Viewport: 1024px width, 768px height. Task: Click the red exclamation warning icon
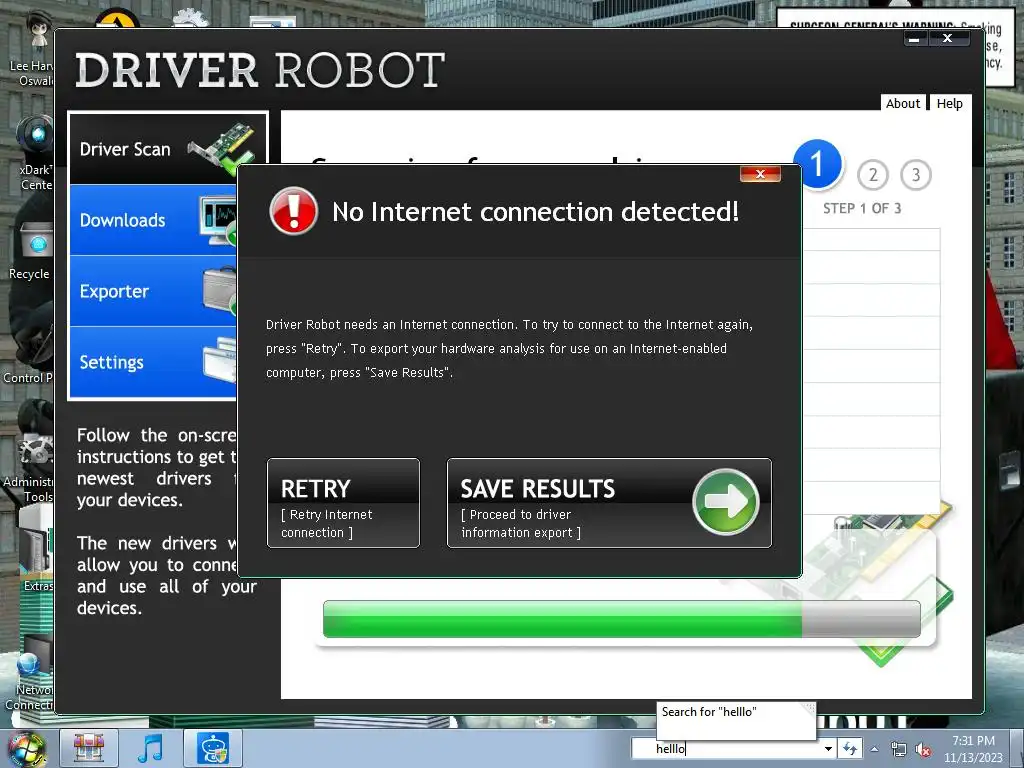[293, 211]
